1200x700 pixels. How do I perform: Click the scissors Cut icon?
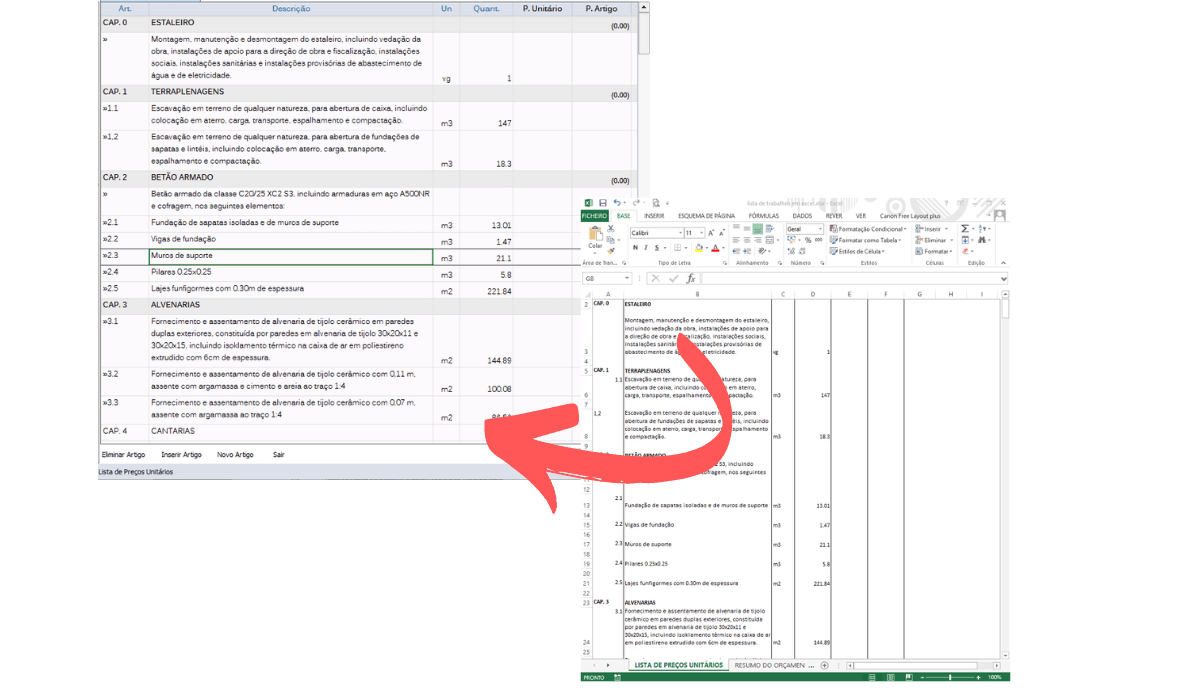[611, 229]
